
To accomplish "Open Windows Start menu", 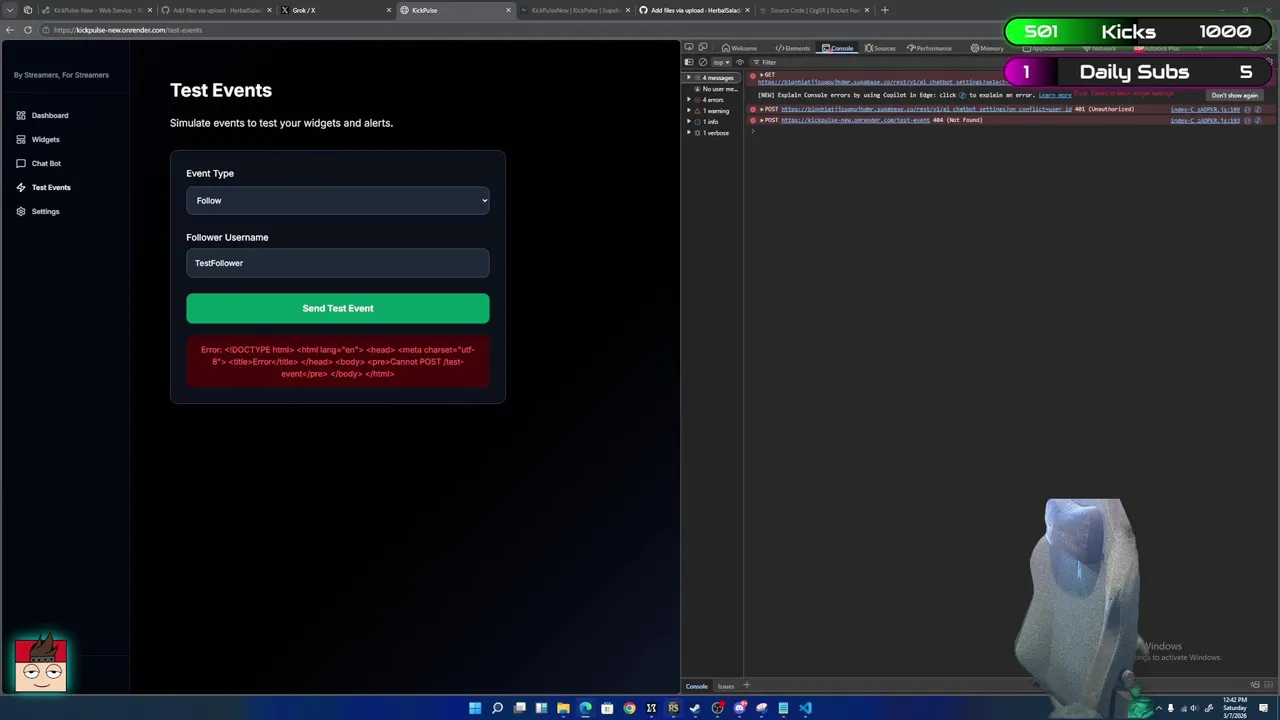I will (475, 708).
